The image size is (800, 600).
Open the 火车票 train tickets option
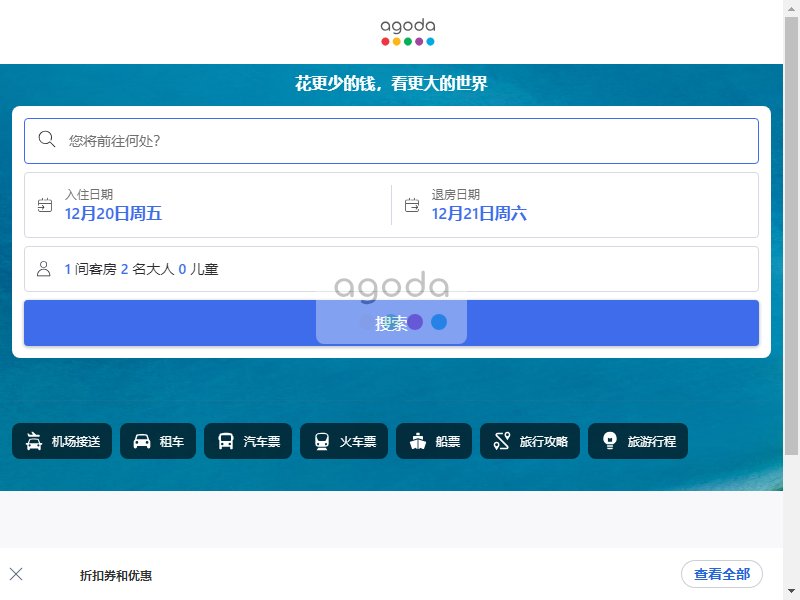coord(344,441)
